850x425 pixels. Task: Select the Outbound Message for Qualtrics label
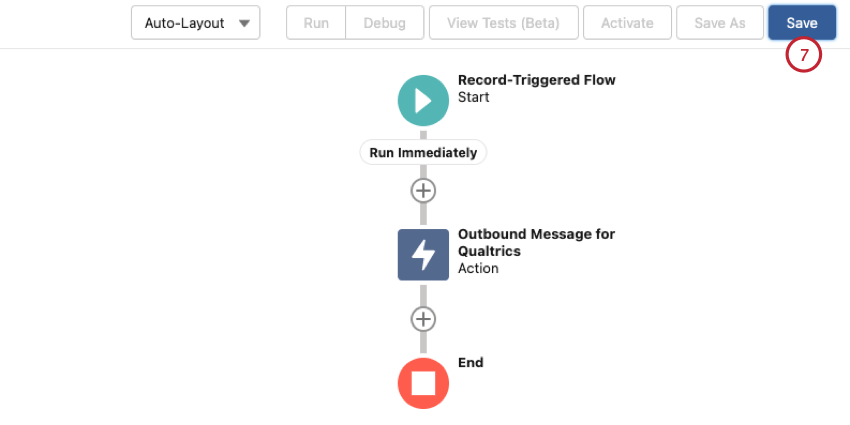(x=537, y=243)
